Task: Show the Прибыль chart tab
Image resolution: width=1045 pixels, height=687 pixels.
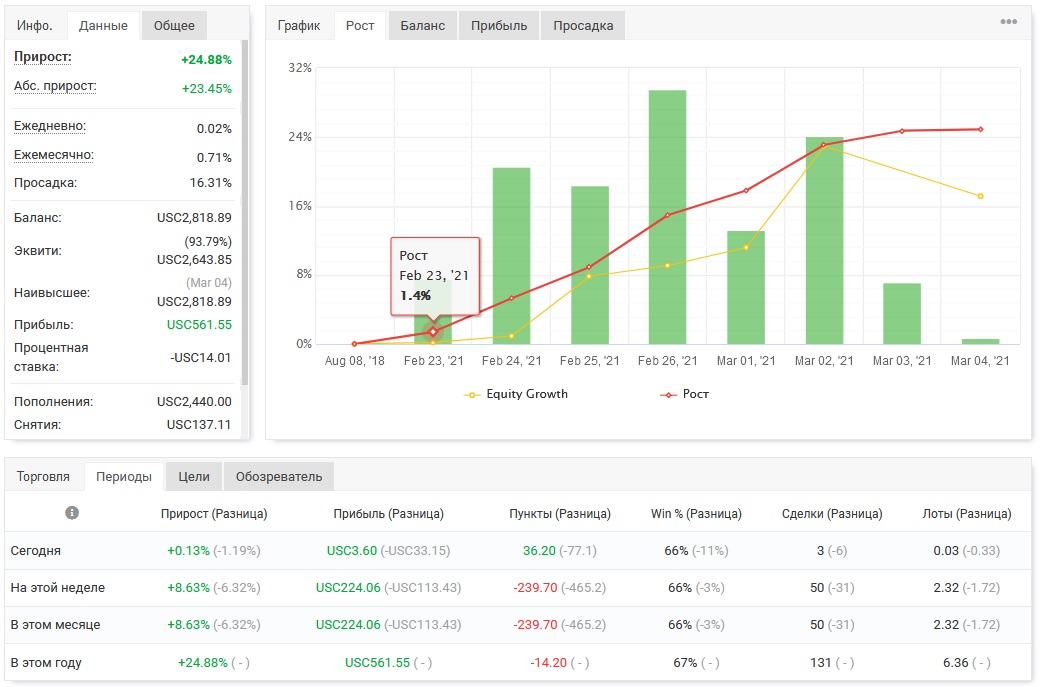Action: [499, 25]
